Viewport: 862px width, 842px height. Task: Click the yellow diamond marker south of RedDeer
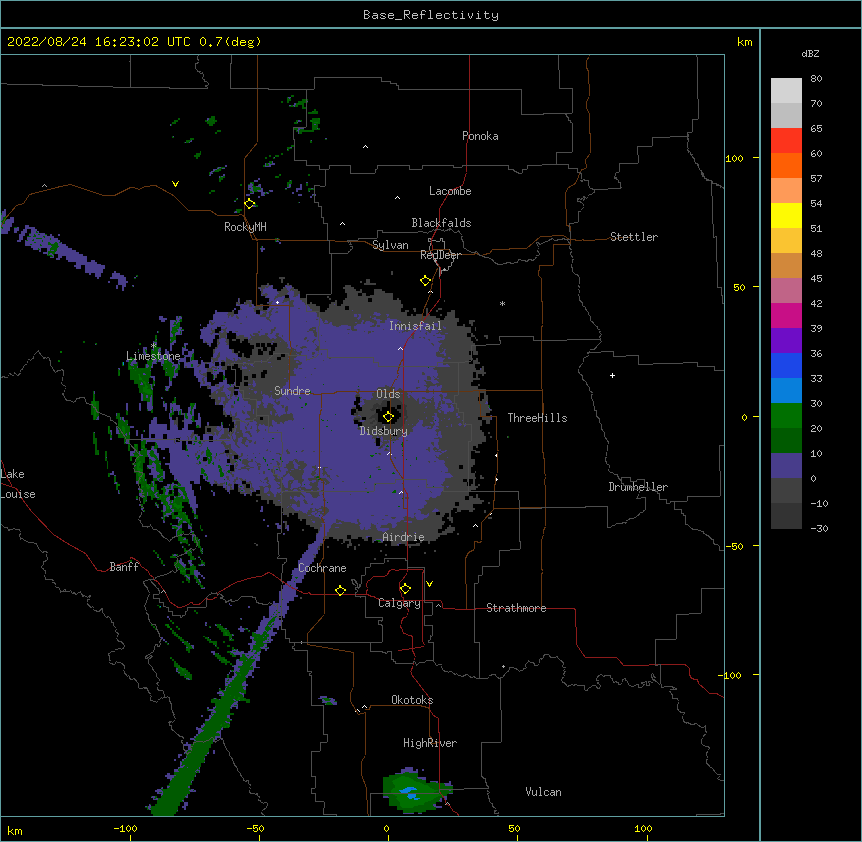(426, 281)
